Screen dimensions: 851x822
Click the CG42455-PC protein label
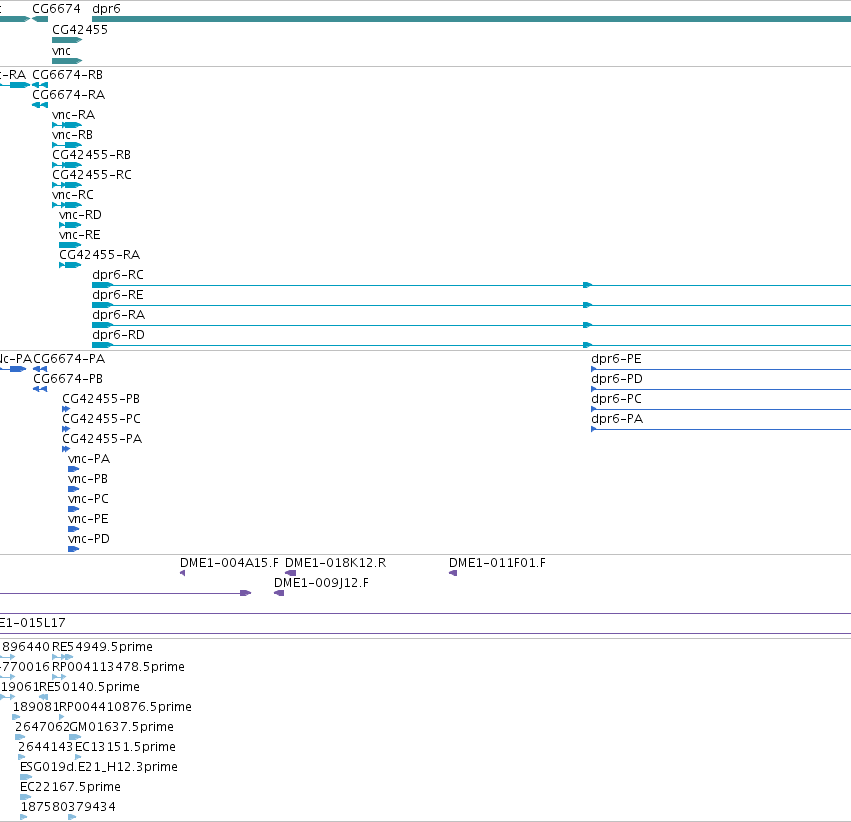click(101, 419)
